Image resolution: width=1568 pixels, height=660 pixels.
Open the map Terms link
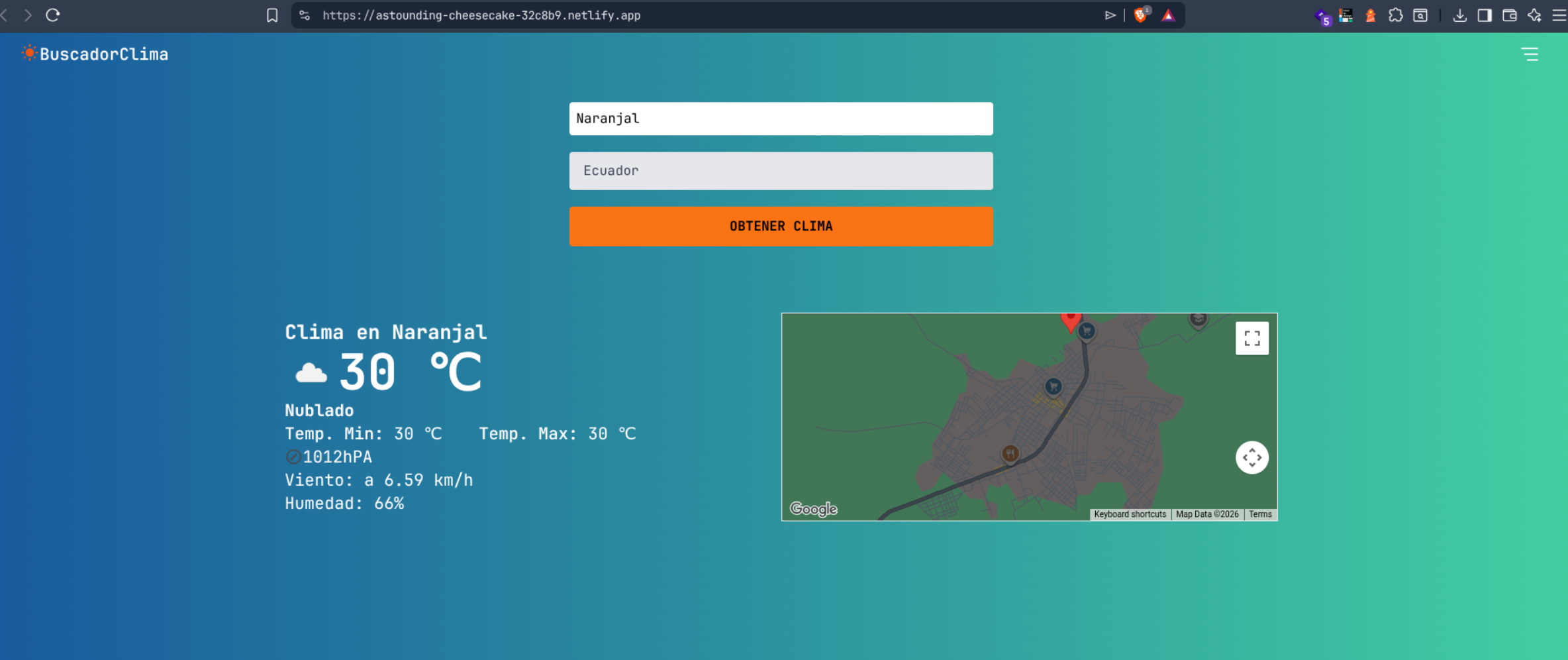click(1260, 515)
